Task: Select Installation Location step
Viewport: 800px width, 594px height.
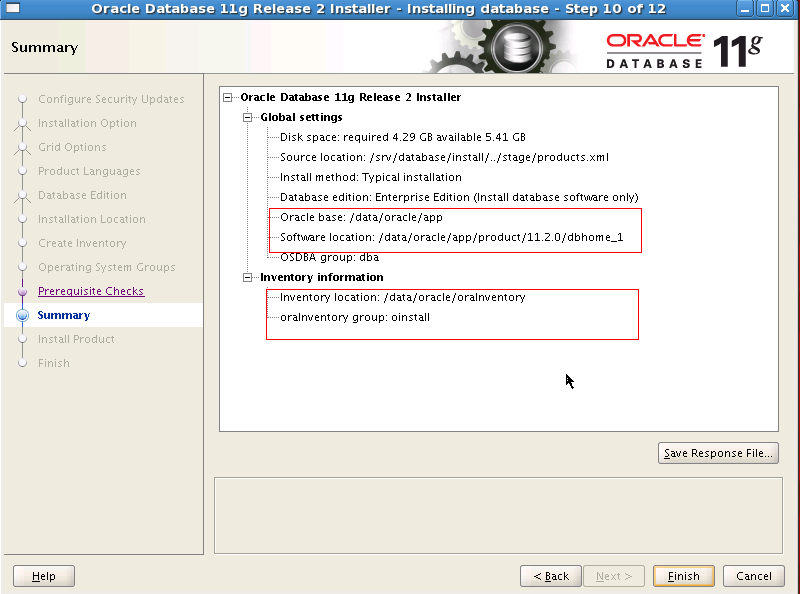Action: [92, 219]
